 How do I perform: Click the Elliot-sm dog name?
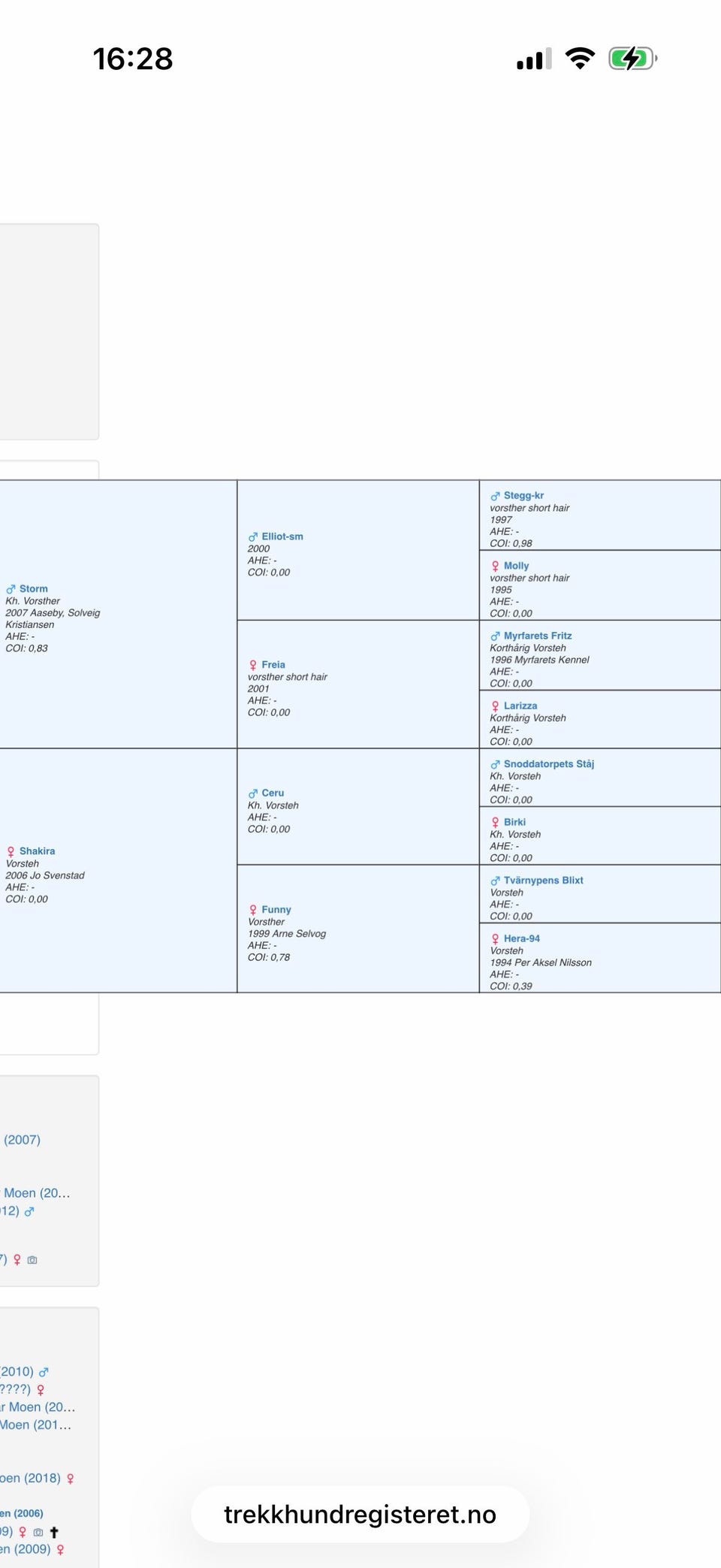[282, 536]
